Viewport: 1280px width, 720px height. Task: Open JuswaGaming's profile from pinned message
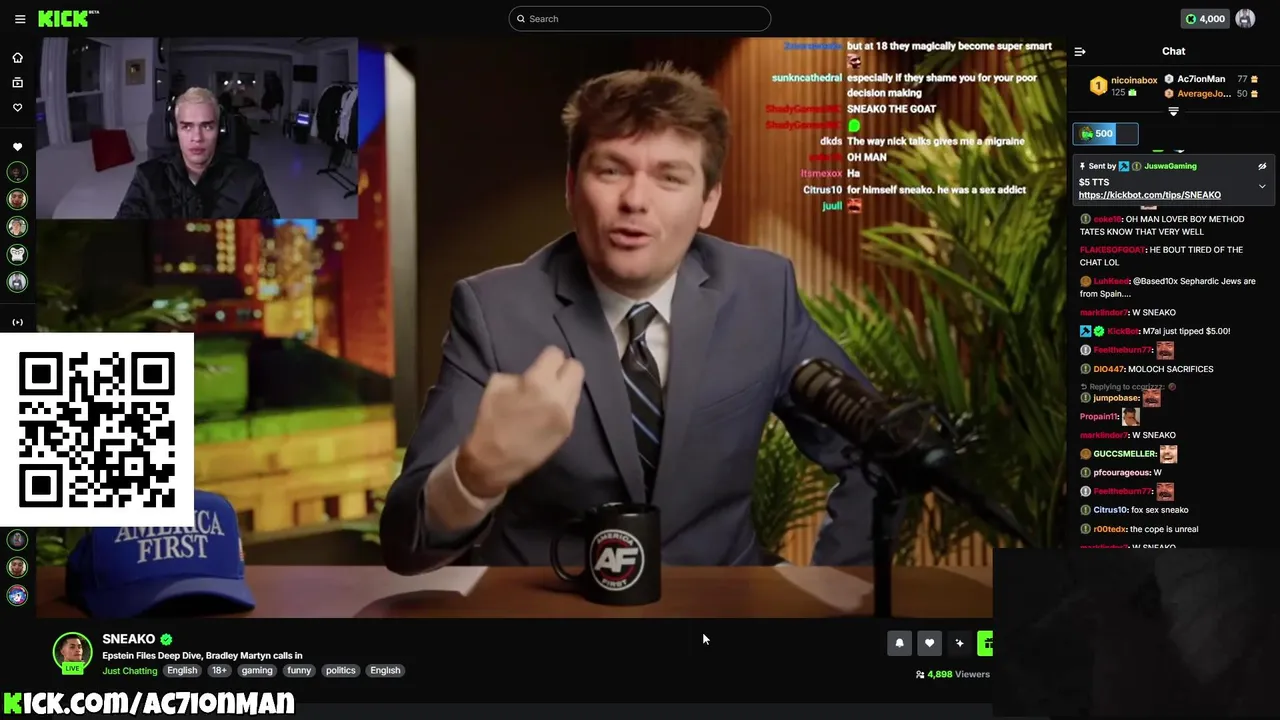click(x=1170, y=166)
